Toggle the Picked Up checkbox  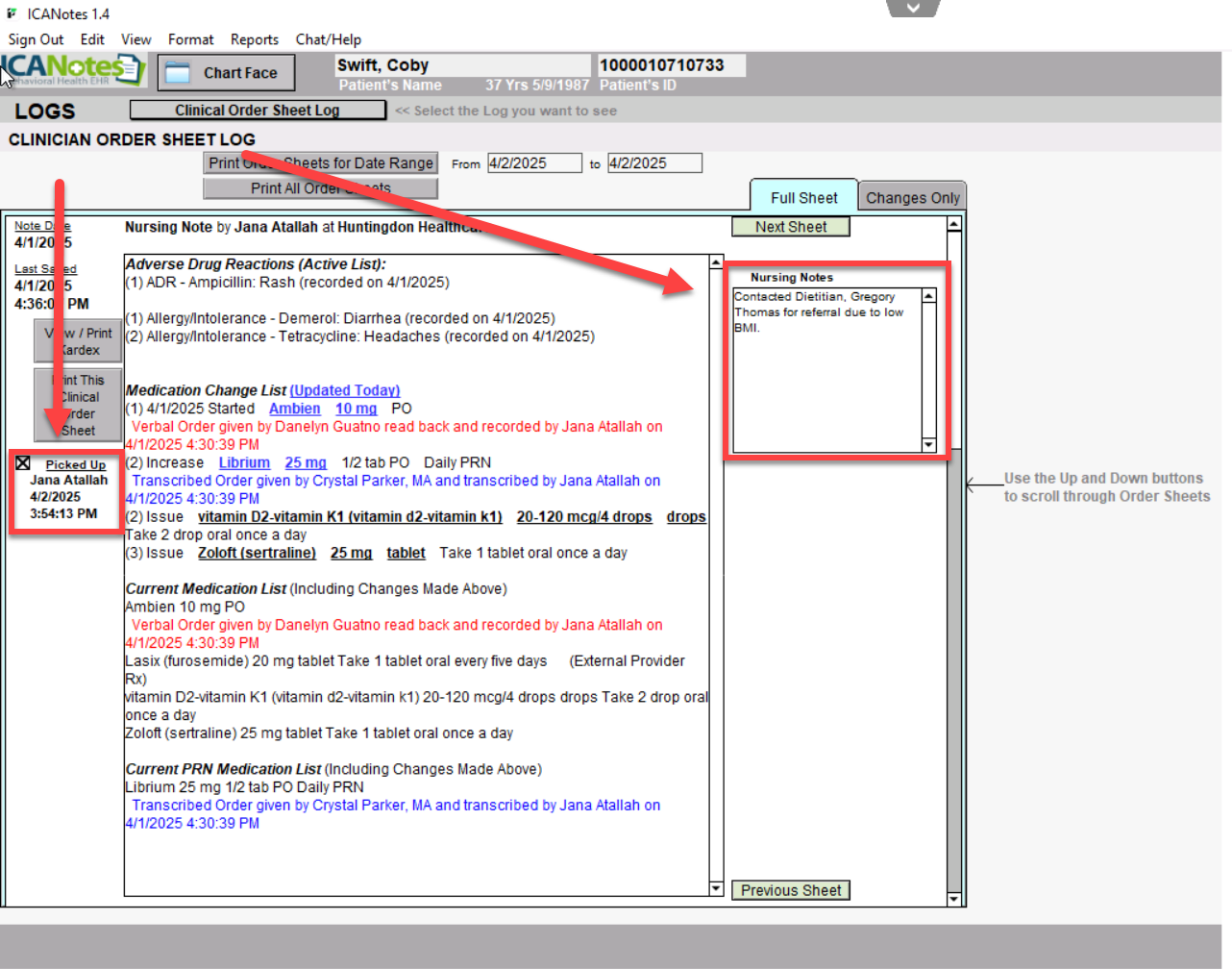tap(23, 463)
